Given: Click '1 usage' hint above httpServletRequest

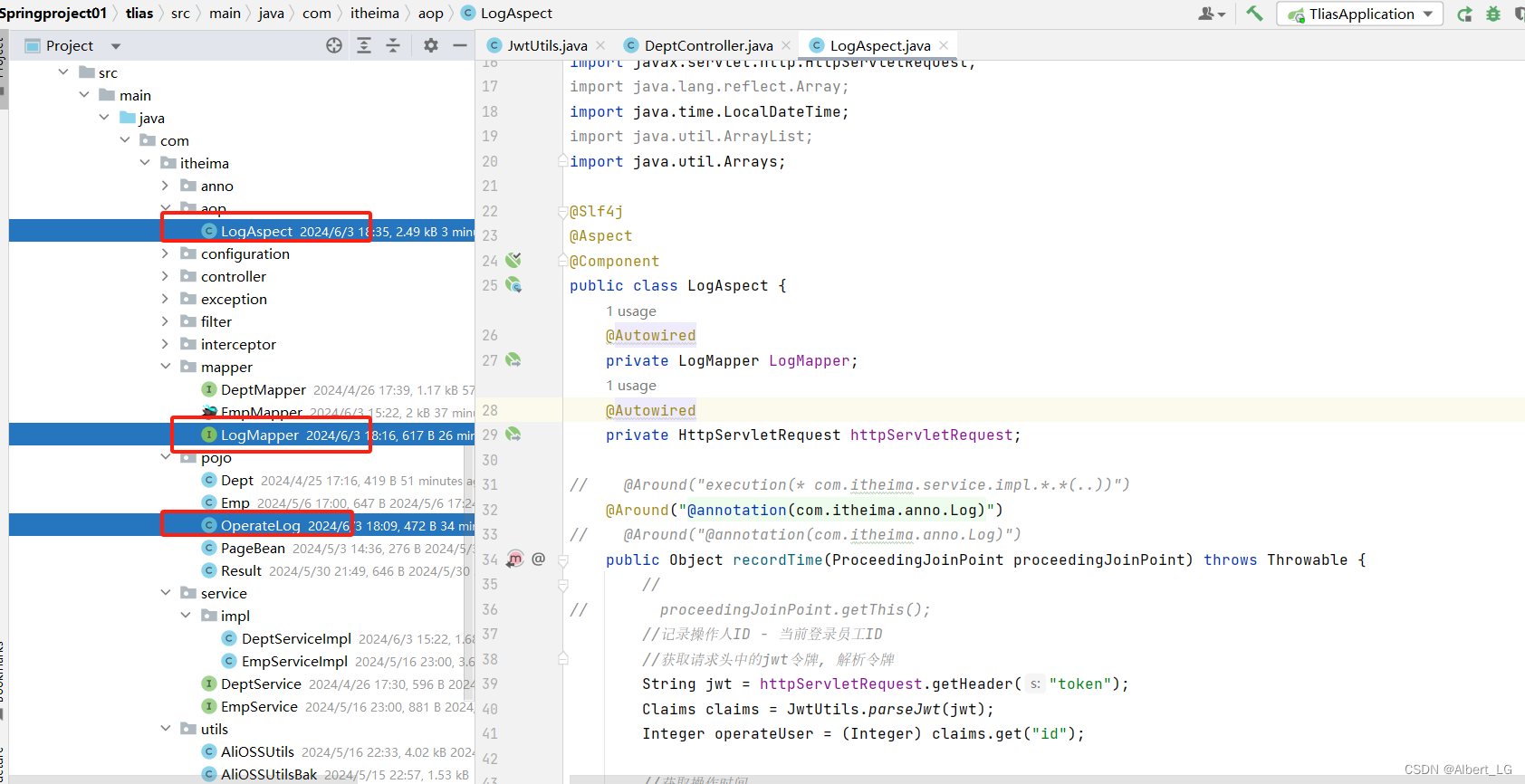Looking at the screenshot, I should click(x=631, y=386).
